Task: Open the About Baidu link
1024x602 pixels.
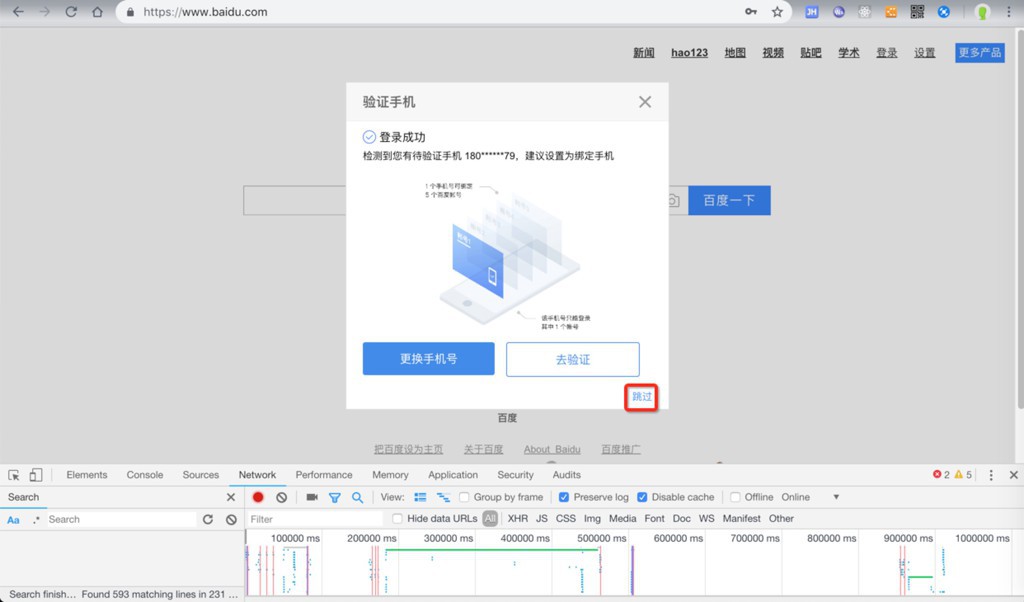Action: (552, 449)
